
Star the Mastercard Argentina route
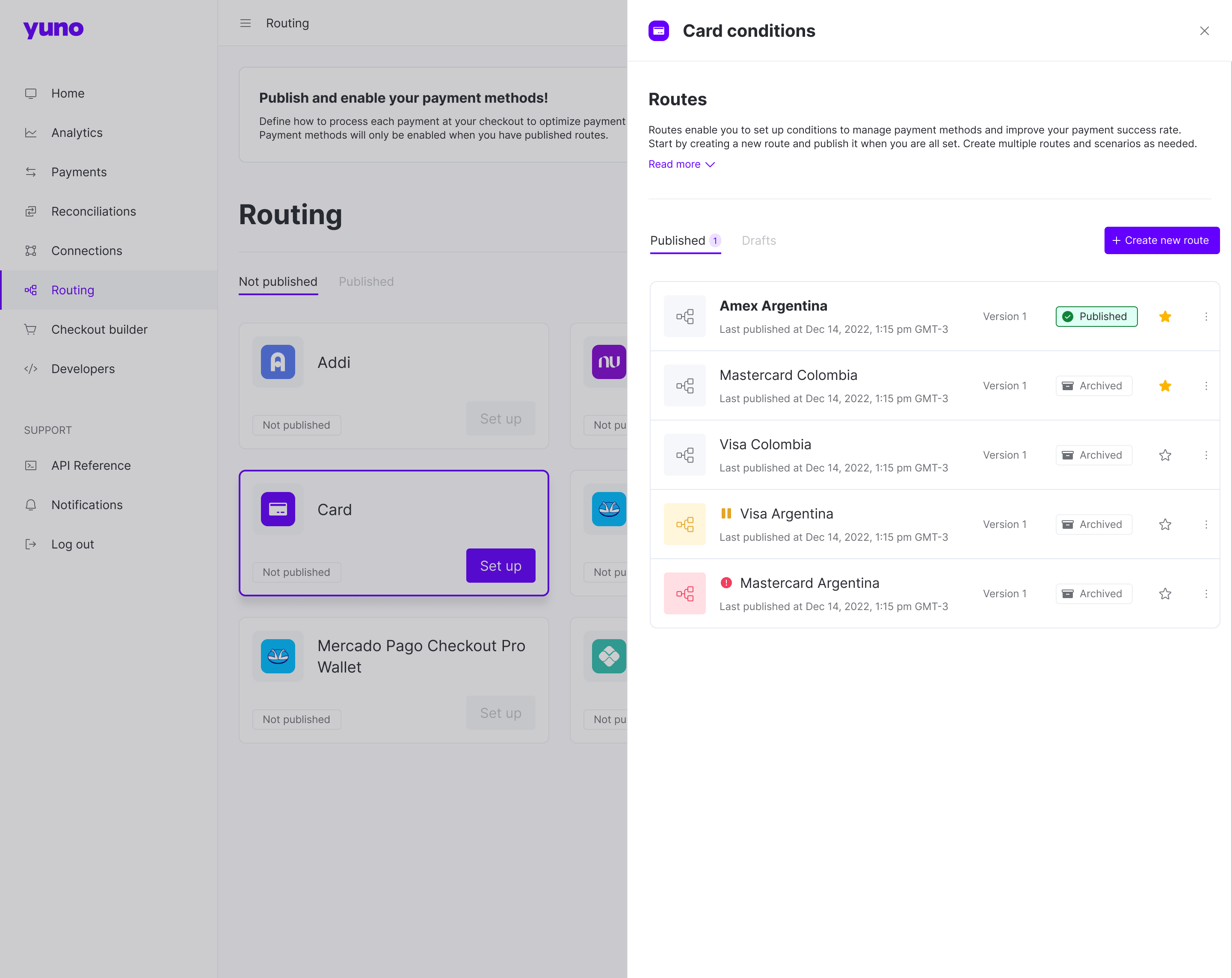1165,594
